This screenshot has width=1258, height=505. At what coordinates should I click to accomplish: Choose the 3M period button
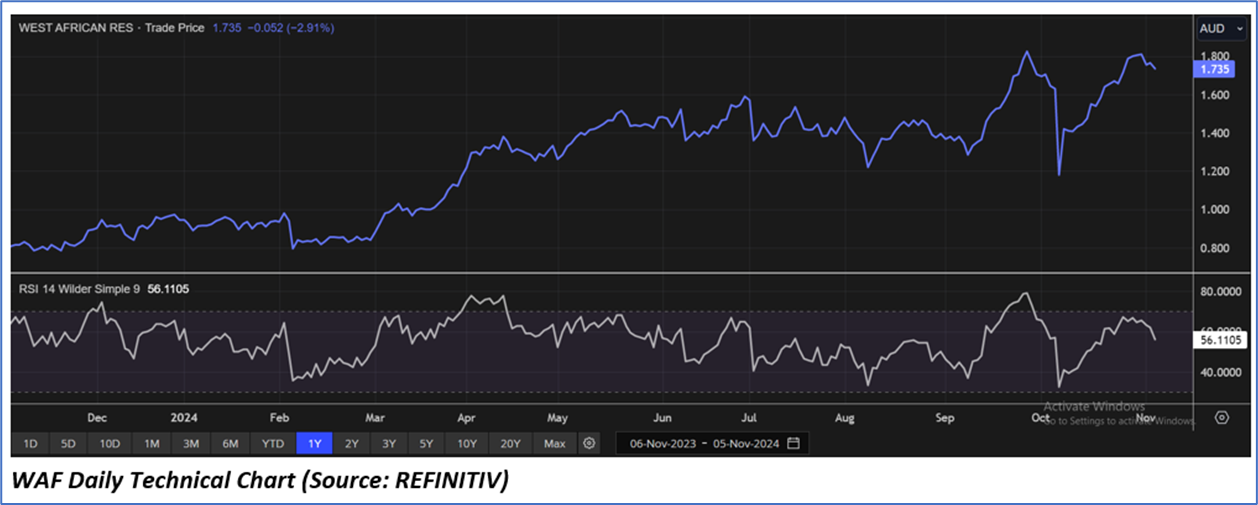tap(190, 443)
